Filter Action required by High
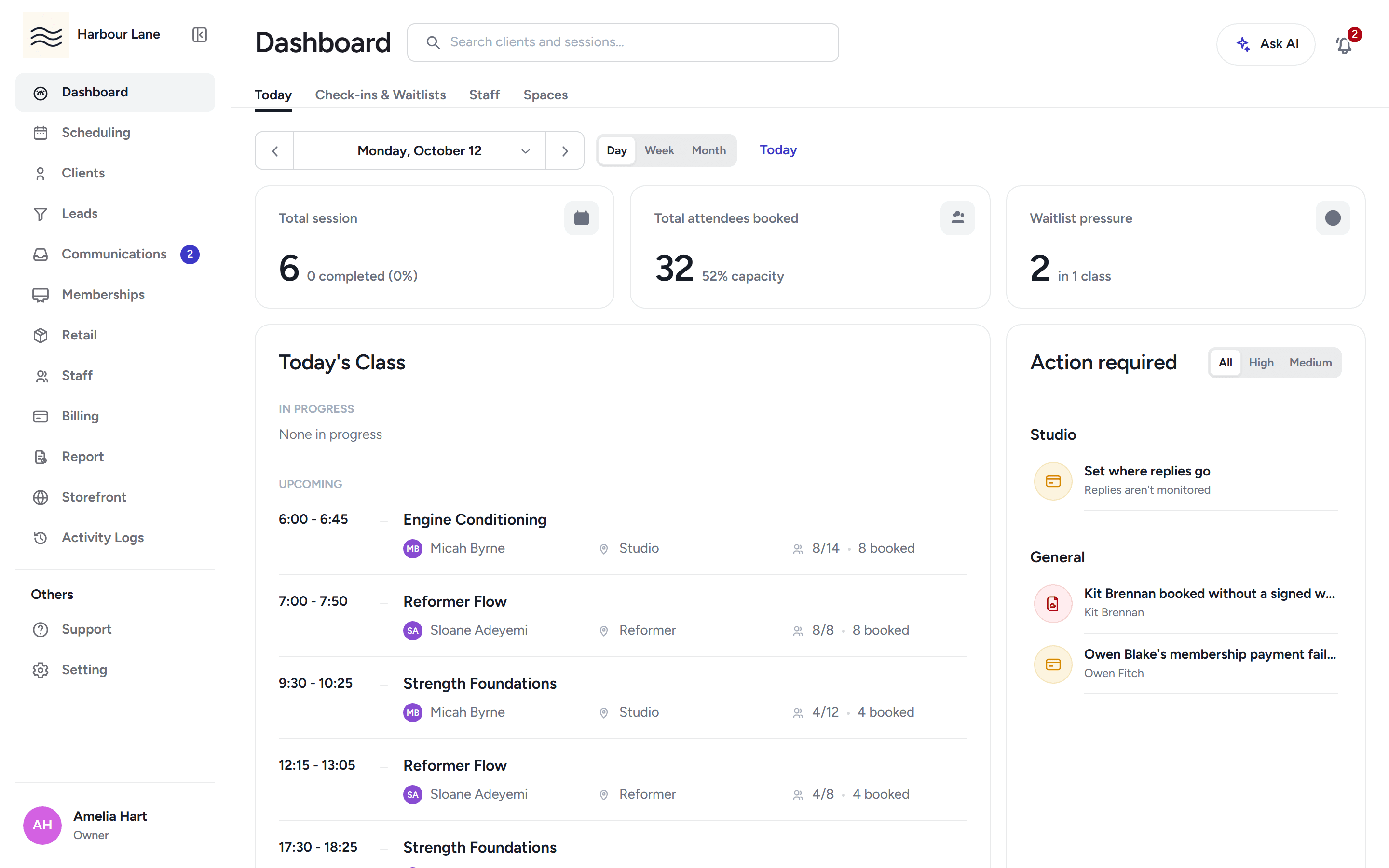The width and height of the screenshot is (1389, 868). (1260, 363)
